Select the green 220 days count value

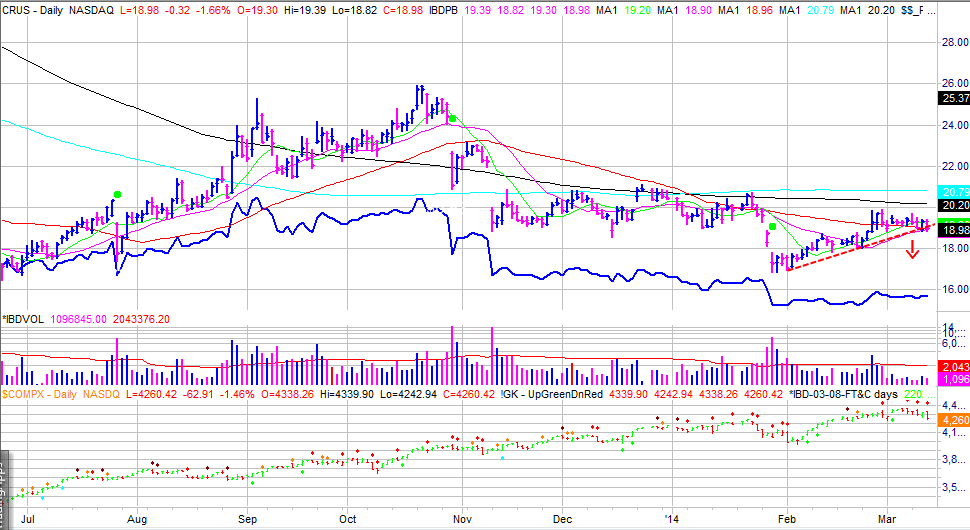point(913,394)
